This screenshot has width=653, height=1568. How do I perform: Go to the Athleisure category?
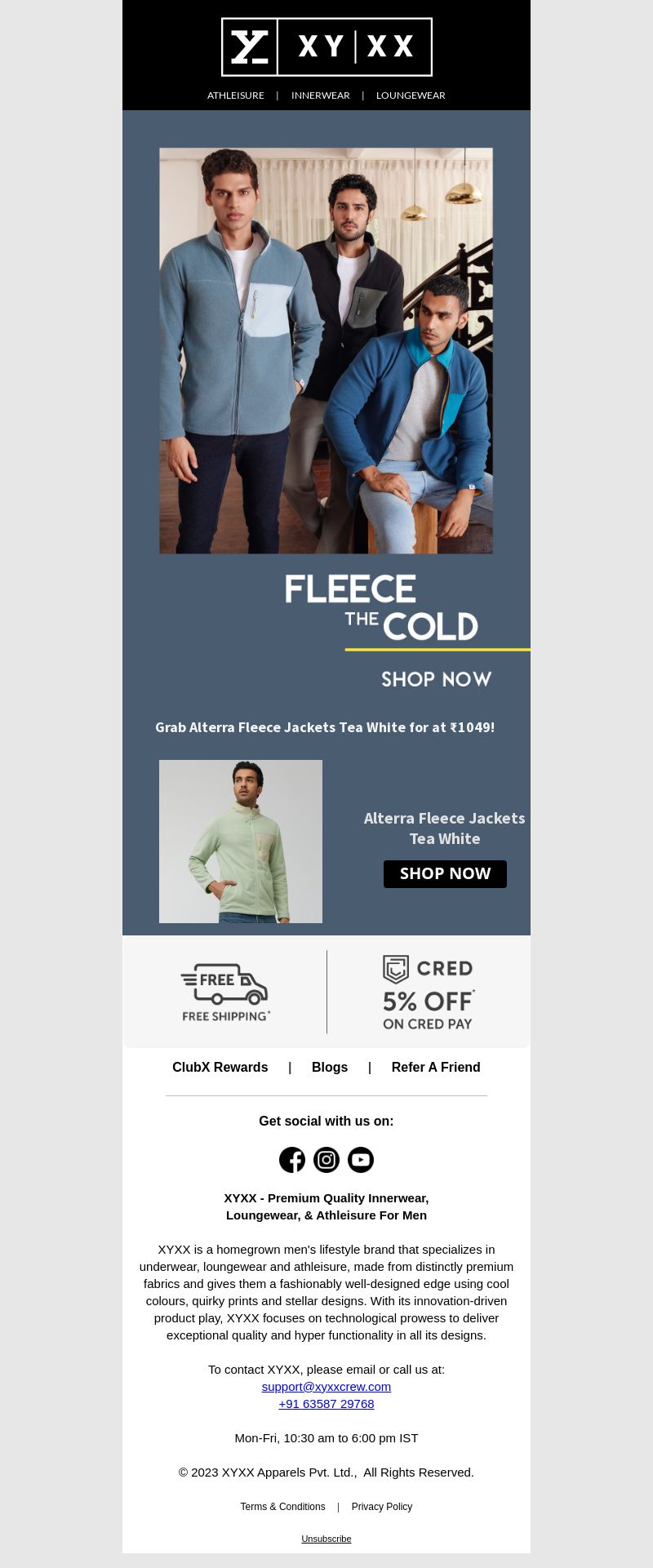pyautogui.click(x=236, y=96)
